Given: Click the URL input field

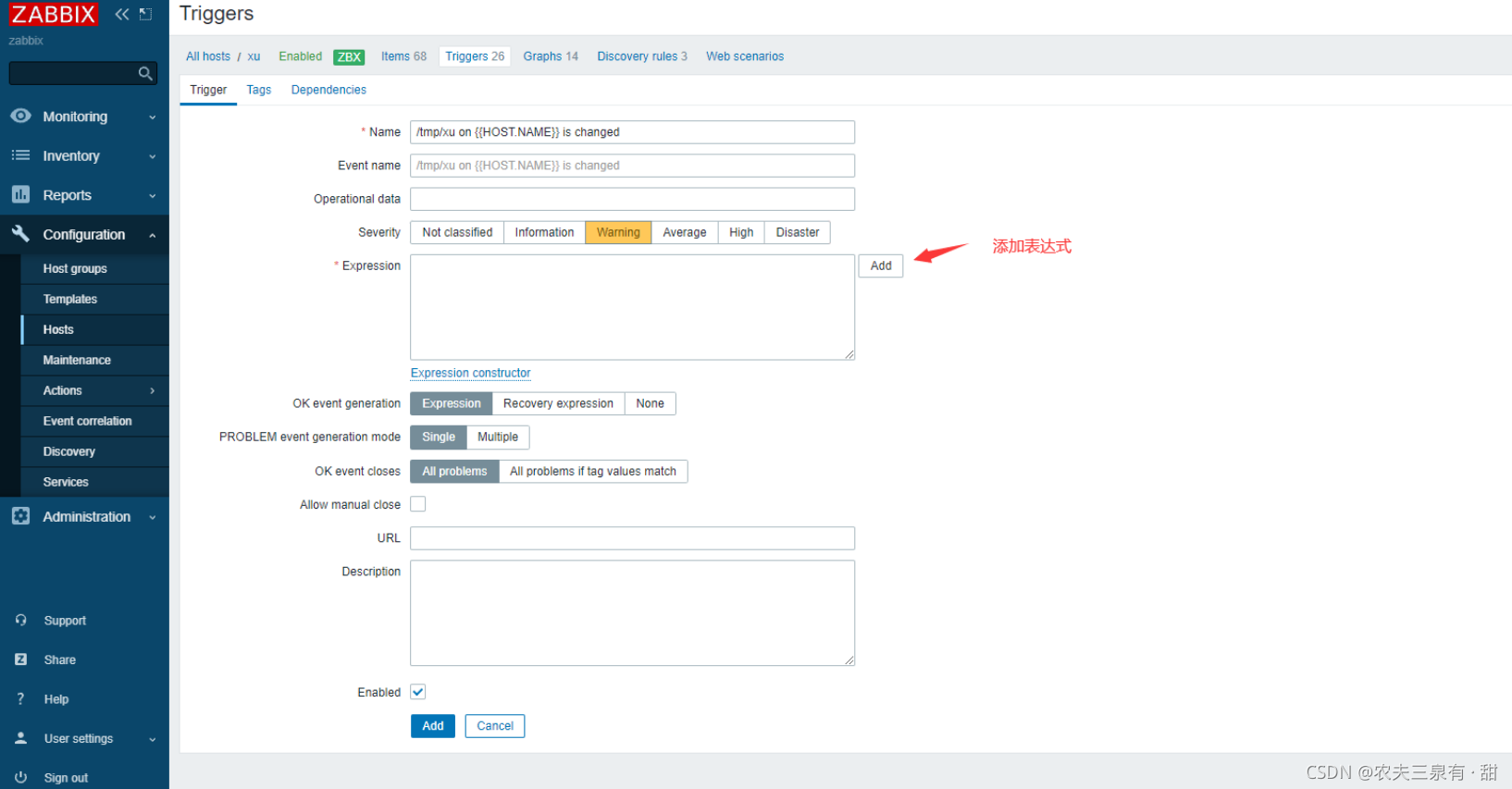Looking at the screenshot, I should [632, 538].
